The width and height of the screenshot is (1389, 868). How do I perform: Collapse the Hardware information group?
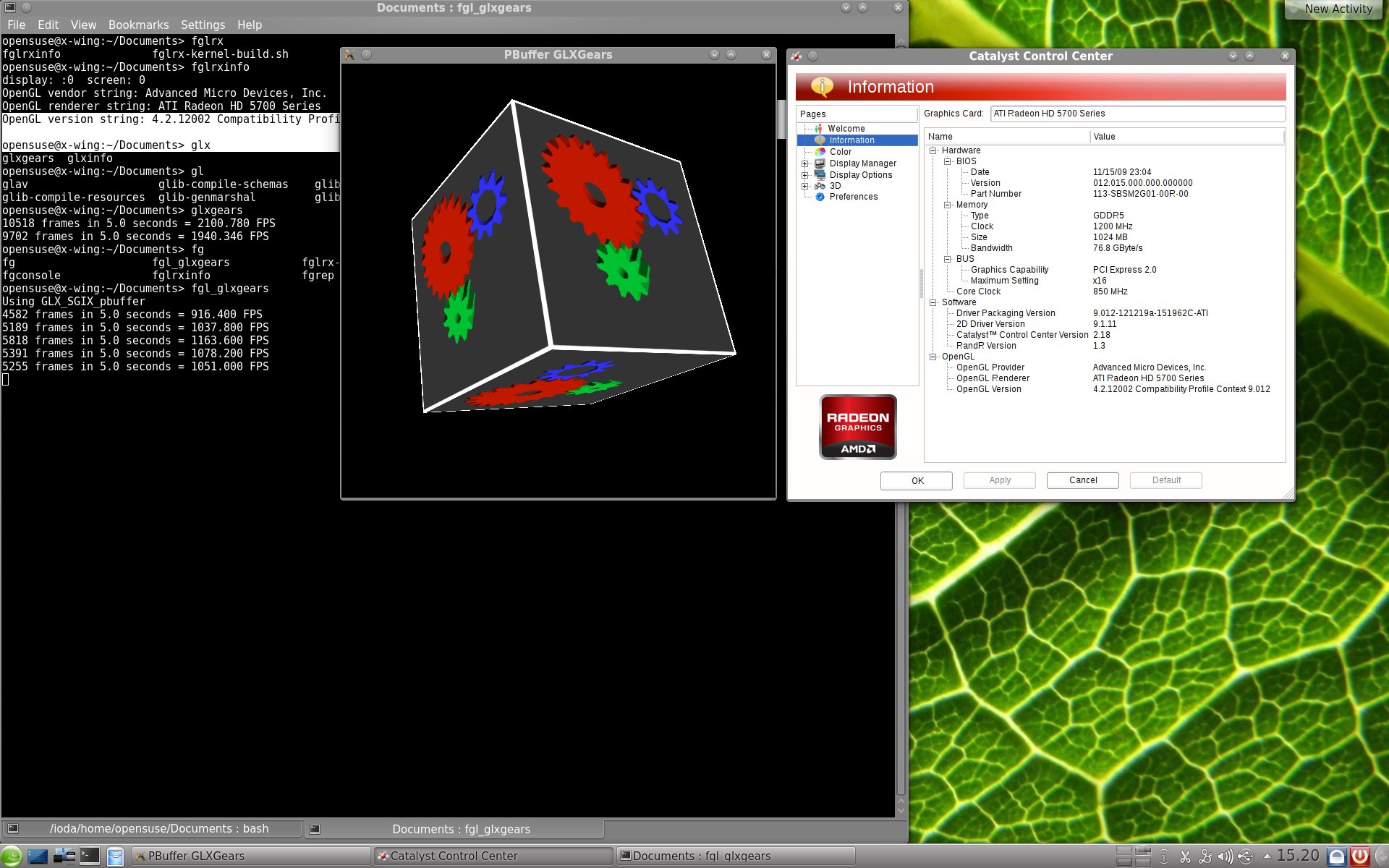tap(933, 150)
